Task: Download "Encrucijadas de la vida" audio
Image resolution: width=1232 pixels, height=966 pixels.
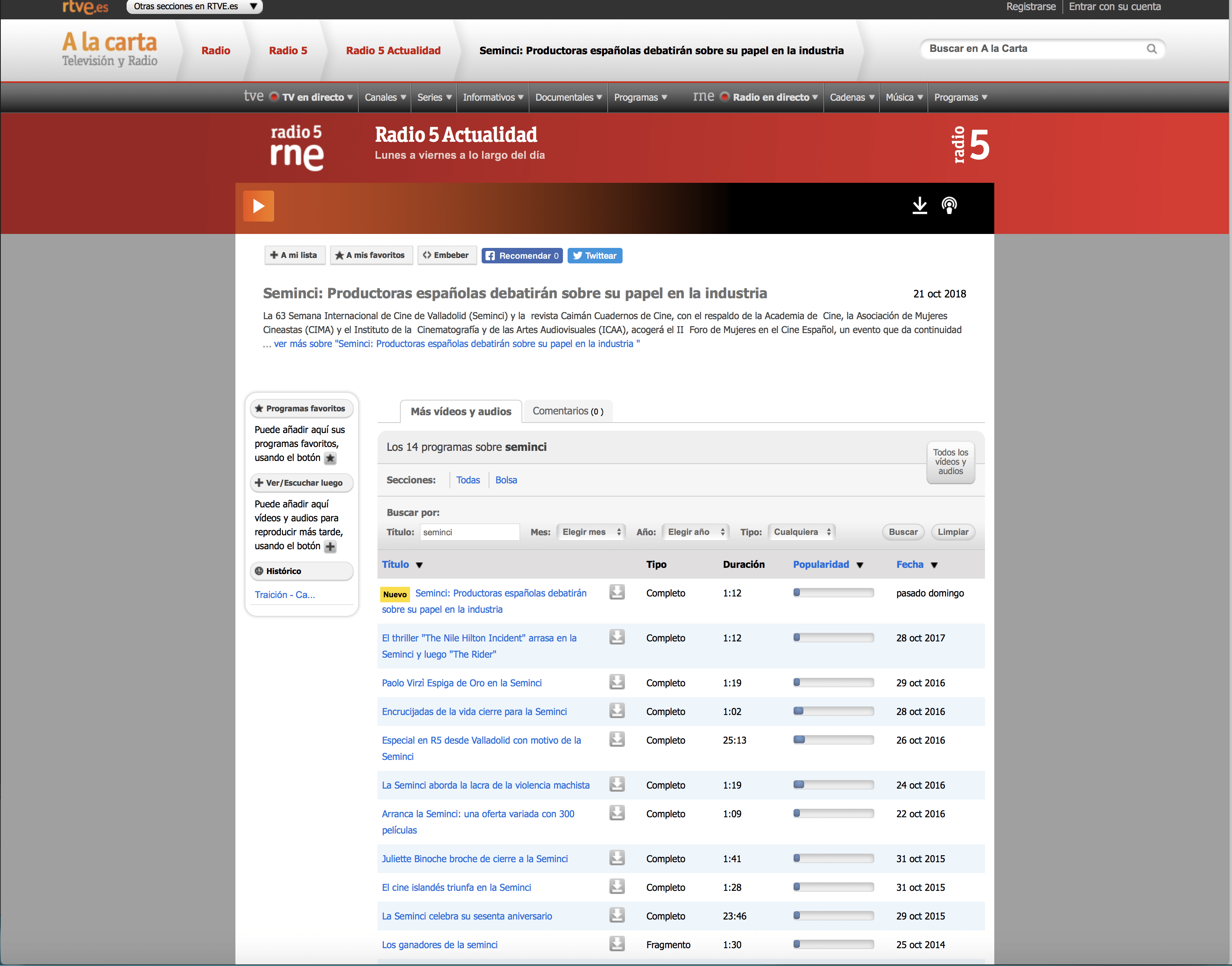Action: [x=617, y=711]
